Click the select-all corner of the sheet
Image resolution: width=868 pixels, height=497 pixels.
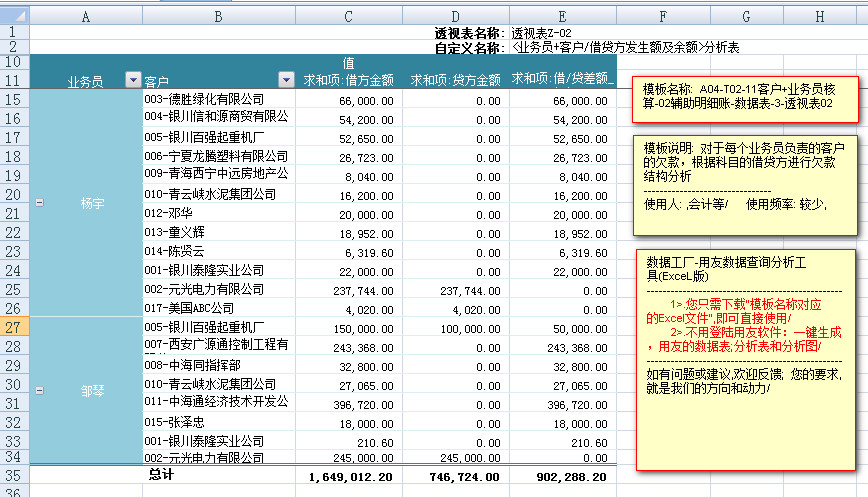tap(14, 17)
